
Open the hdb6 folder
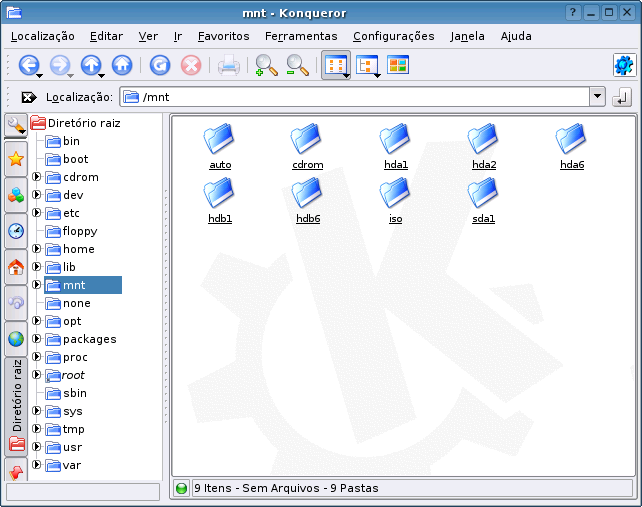[307, 200]
